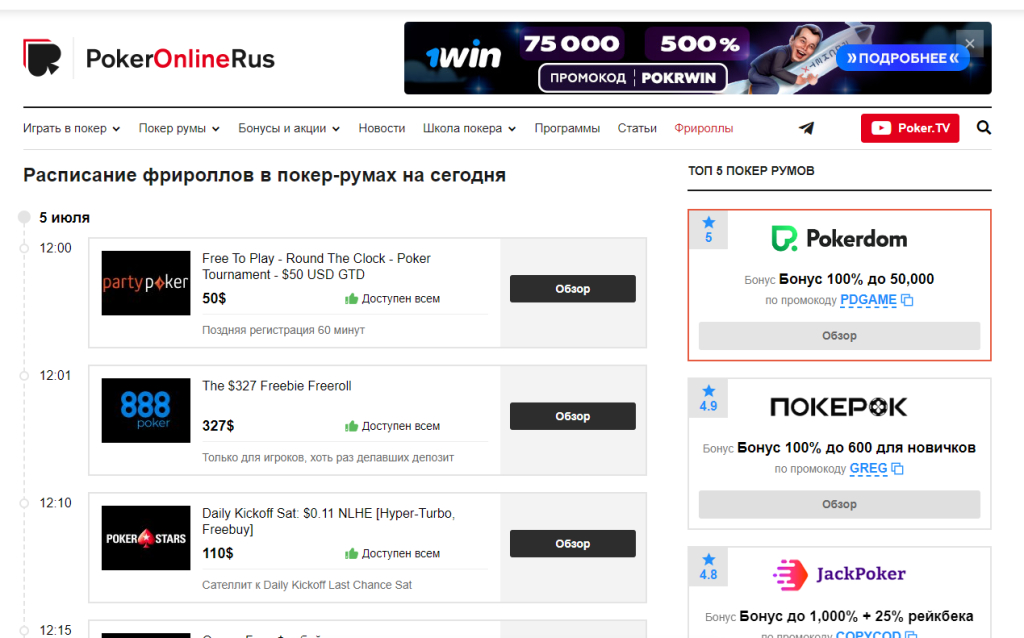Click the 327$ prize amount

point(217,426)
